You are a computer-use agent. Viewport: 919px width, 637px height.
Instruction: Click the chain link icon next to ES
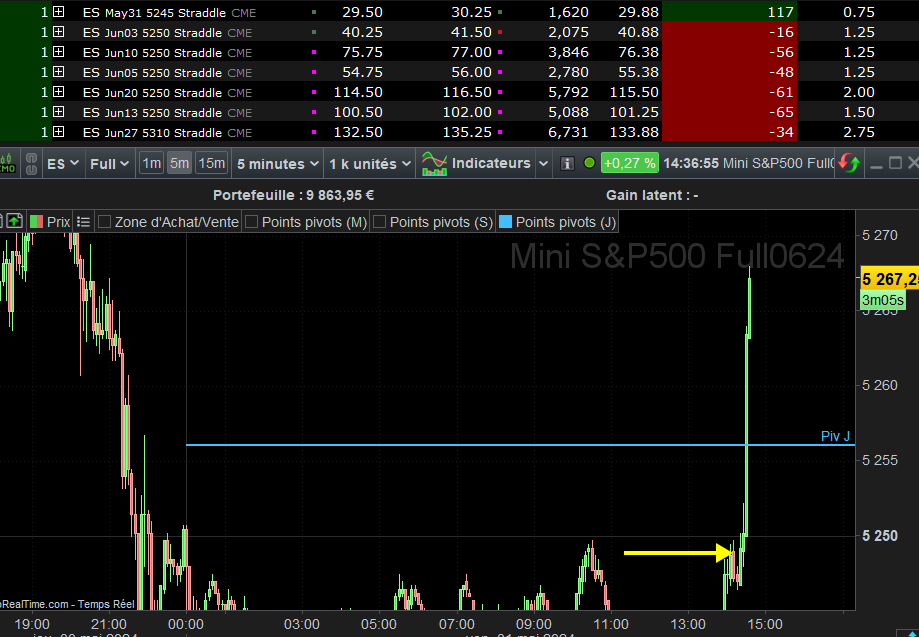coord(32,163)
